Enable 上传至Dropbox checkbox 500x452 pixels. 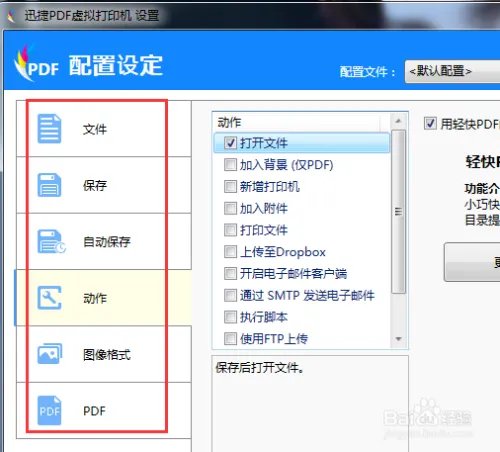(x=230, y=252)
